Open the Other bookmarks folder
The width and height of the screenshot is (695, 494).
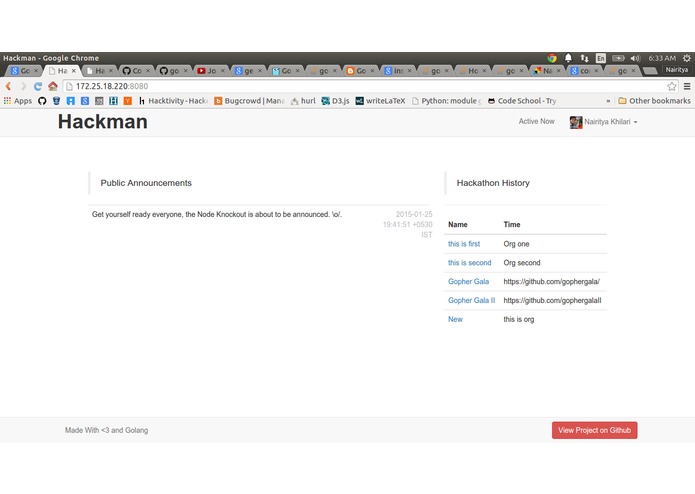[x=654, y=101]
